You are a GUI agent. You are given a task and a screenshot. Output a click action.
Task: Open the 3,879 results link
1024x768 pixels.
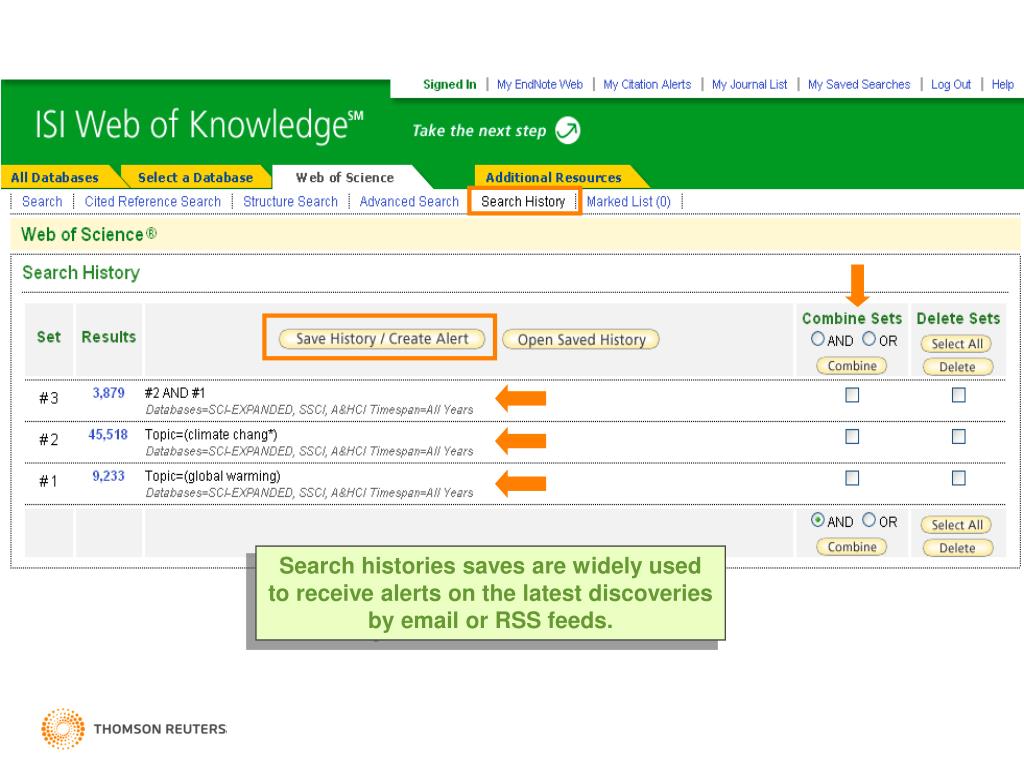(108, 393)
